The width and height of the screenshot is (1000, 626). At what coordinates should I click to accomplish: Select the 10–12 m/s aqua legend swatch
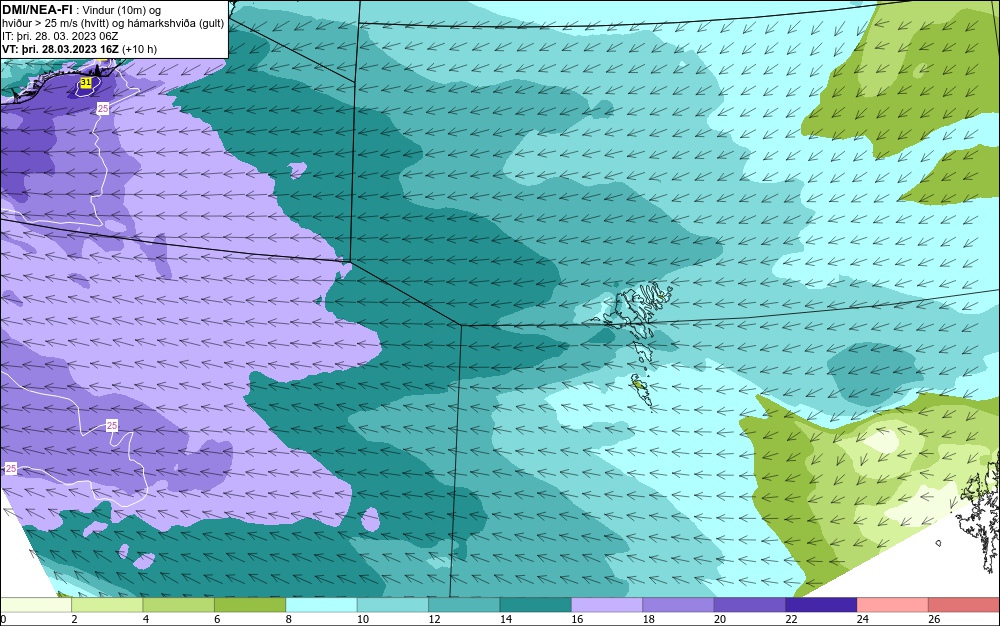[393, 605]
